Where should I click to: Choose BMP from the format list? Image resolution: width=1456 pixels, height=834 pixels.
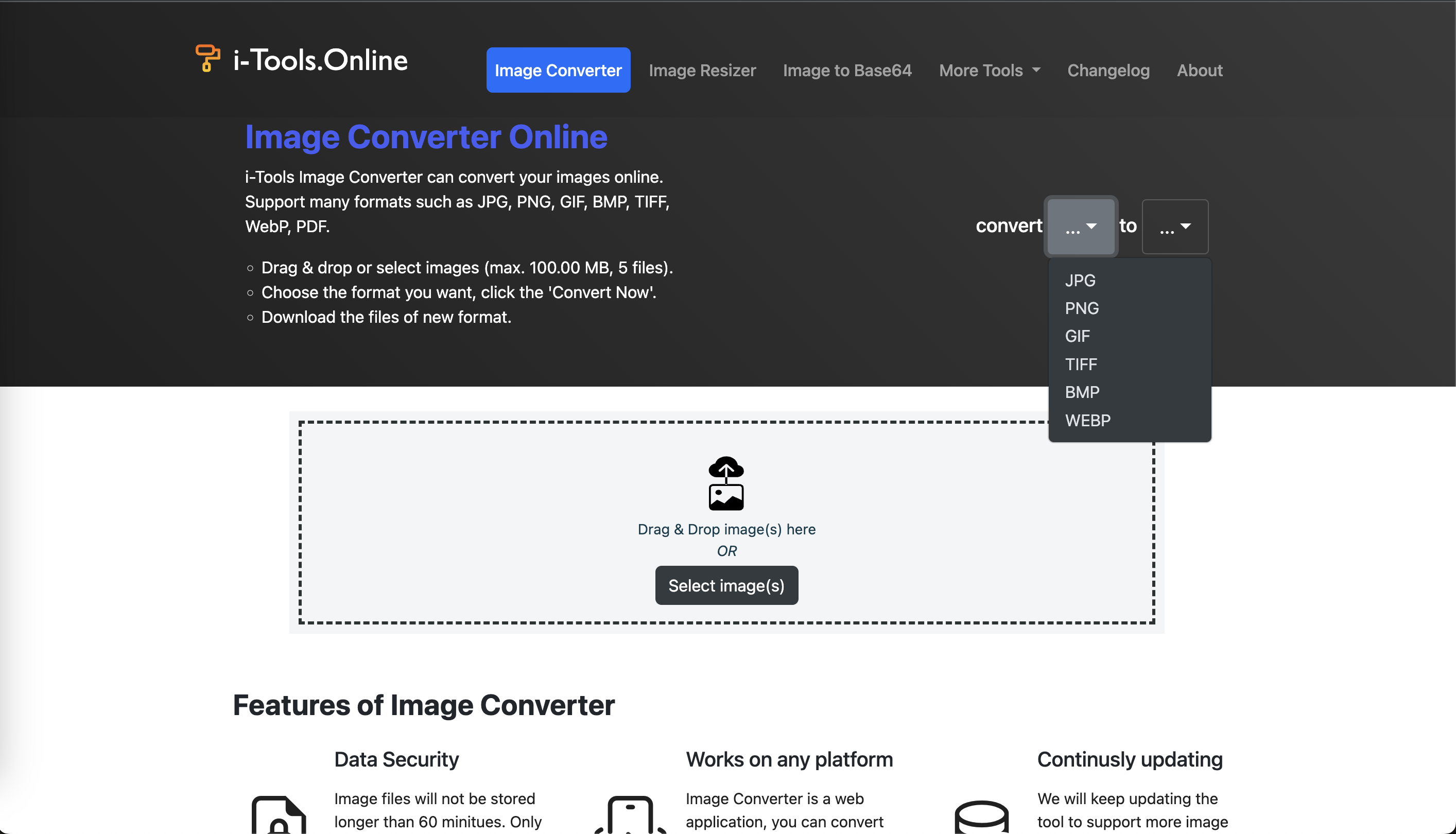(x=1130, y=392)
